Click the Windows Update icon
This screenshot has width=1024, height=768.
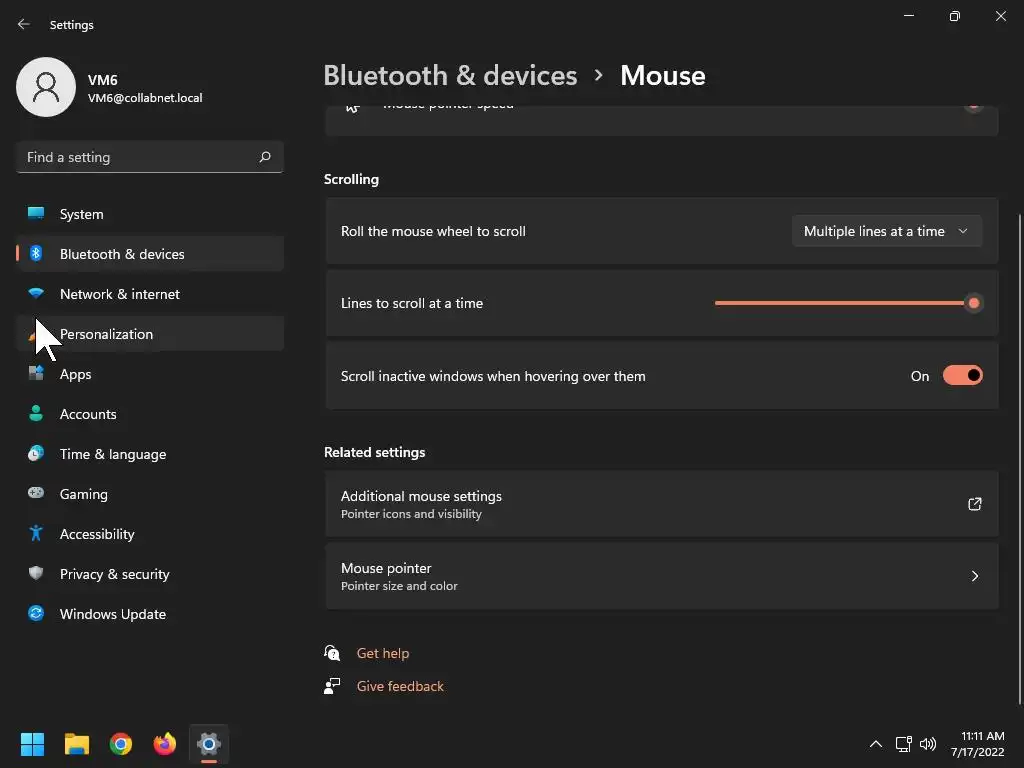36,614
